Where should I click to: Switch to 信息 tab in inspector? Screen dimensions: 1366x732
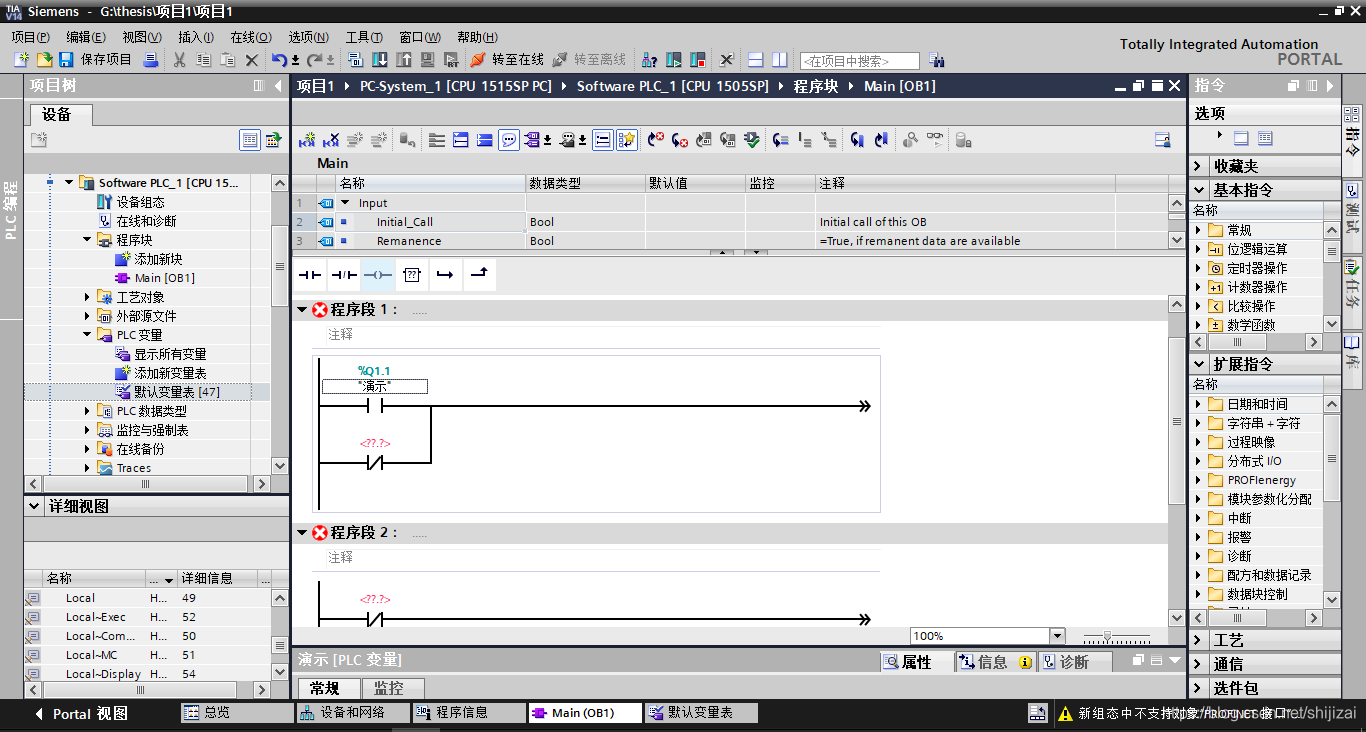click(995, 662)
